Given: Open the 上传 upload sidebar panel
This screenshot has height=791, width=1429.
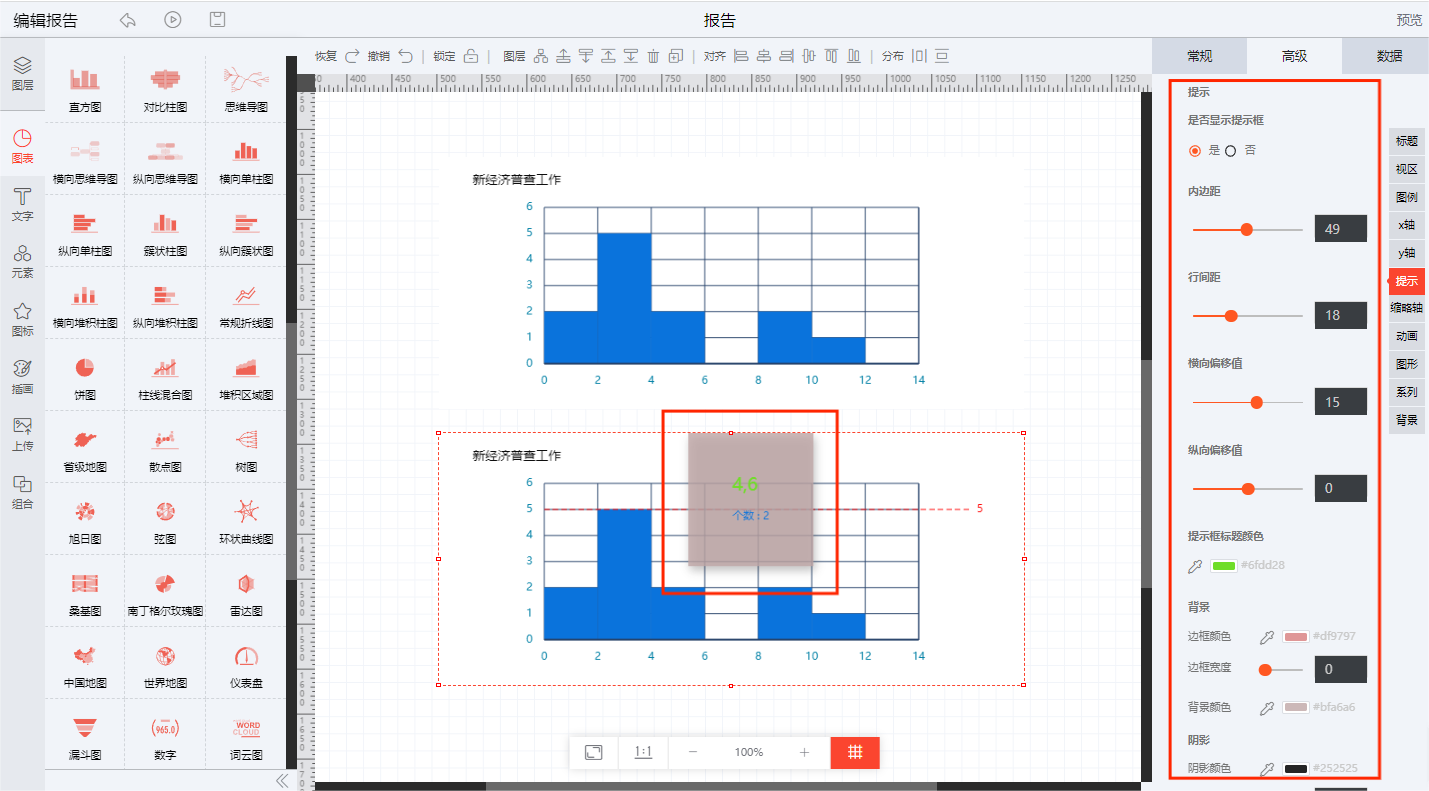Looking at the screenshot, I should click(x=22, y=435).
